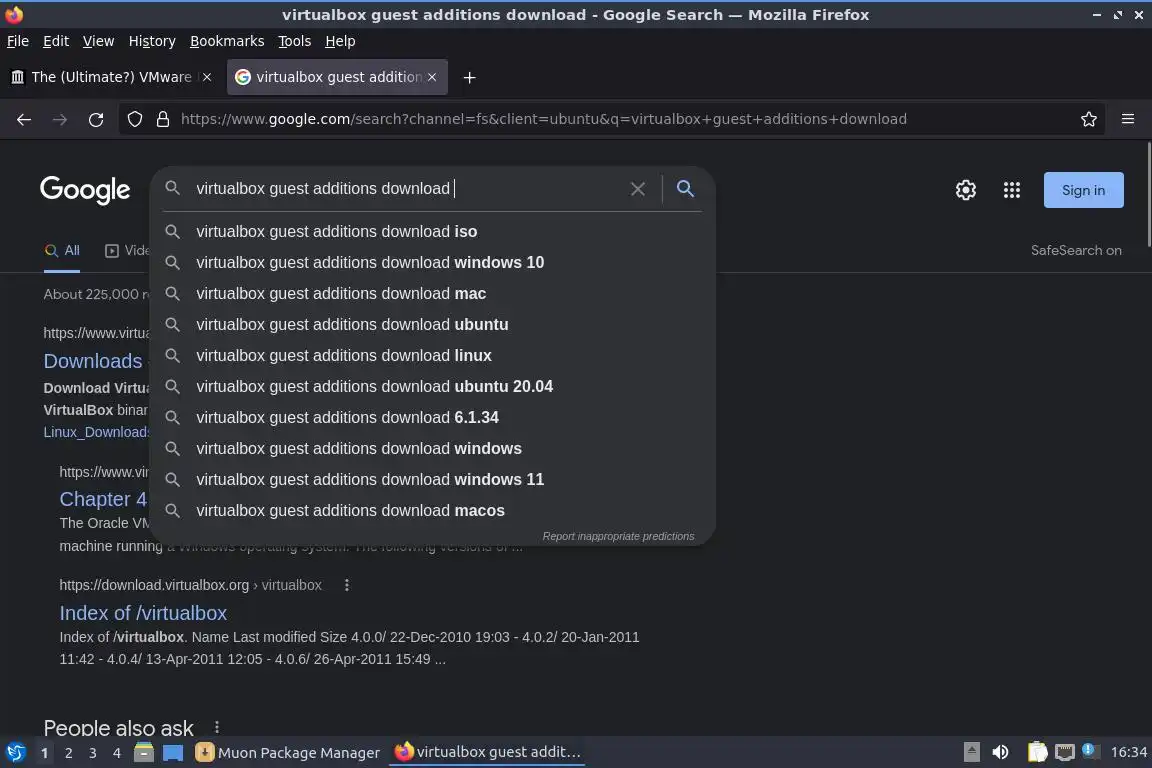Switch to virtual desktop 4

(117, 753)
